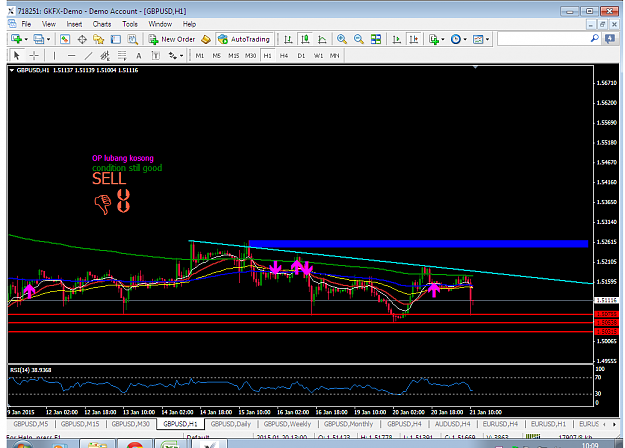Switch to the GBPUSD,Daily chart tab
This screenshot has height=448, width=625.
[231, 424]
